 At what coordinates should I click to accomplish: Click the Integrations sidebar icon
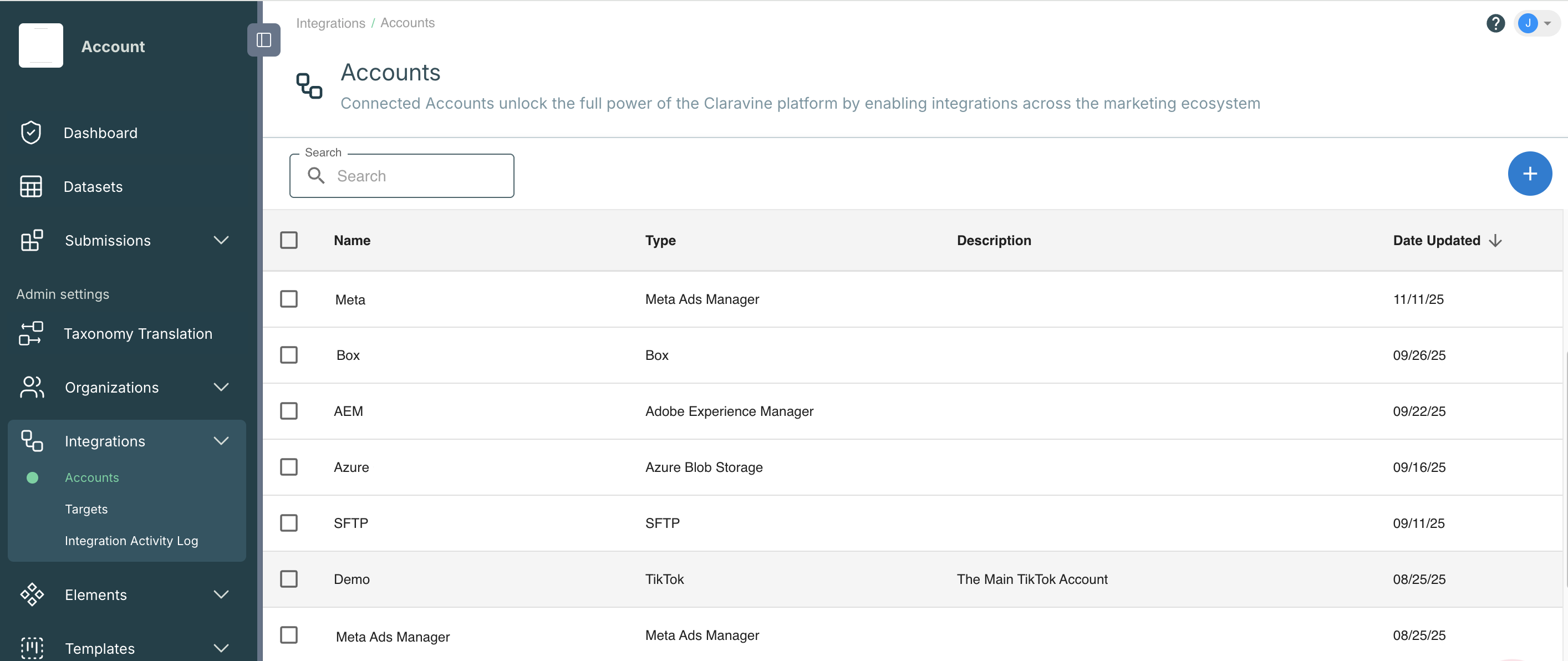[x=32, y=441]
